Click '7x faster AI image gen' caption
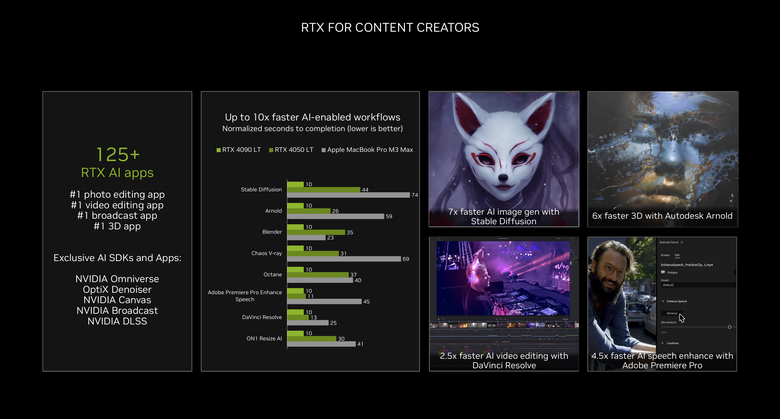The height and width of the screenshot is (419, 780). coord(503,216)
